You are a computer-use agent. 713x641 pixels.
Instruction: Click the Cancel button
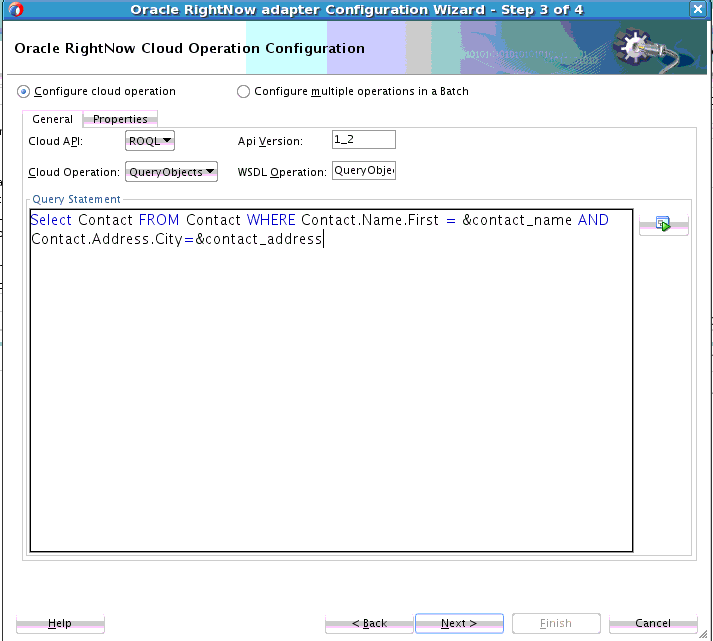tap(653, 623)
